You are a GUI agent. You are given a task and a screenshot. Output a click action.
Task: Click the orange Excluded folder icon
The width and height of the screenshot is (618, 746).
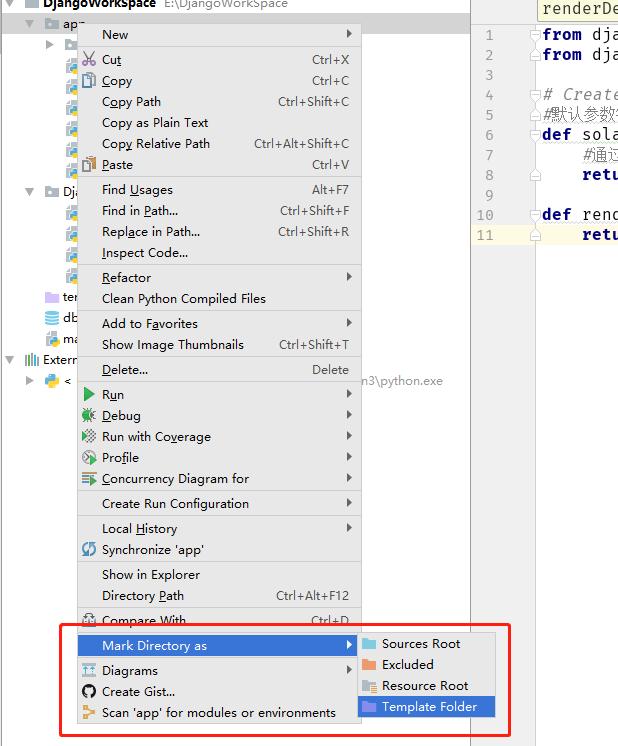369,665
